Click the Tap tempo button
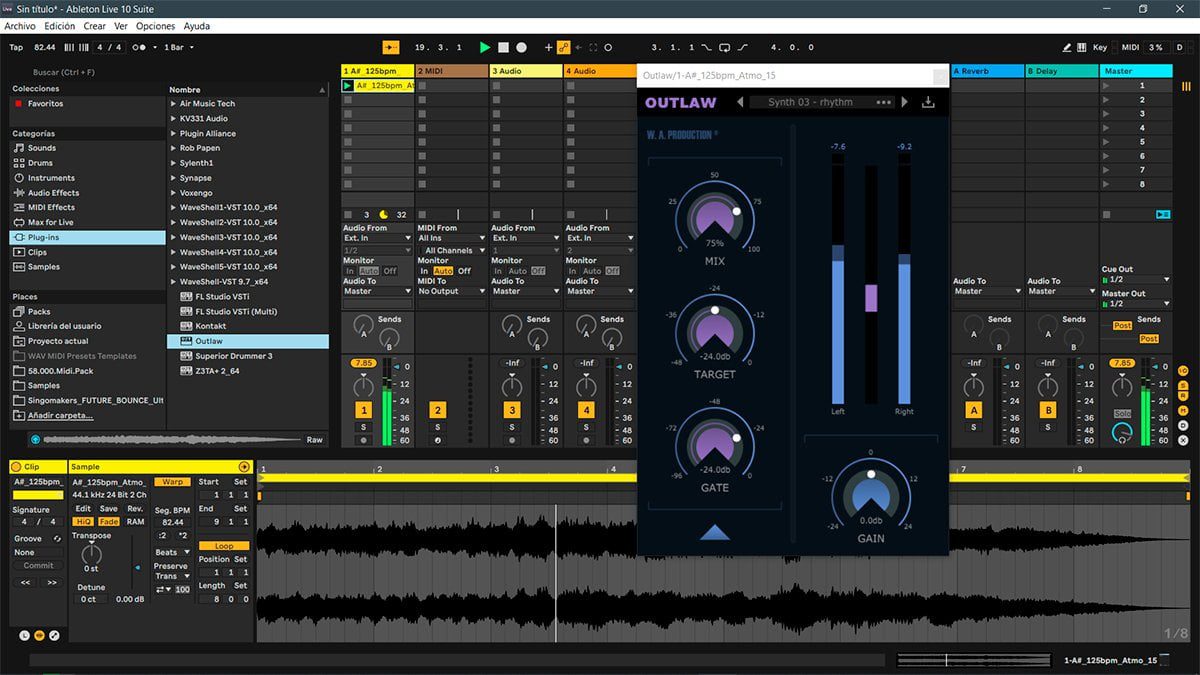Image resolution: width=1200 pixels, height=675 pixels. point(16,47)
